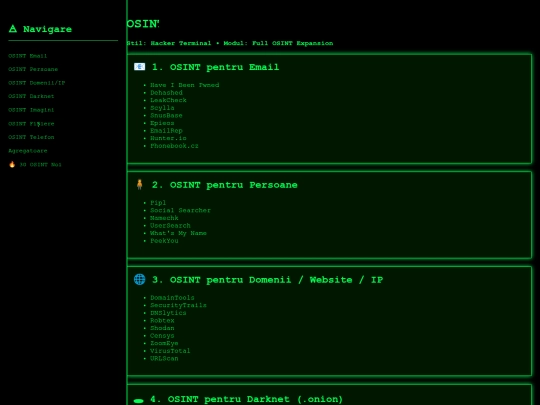Open the UserSearch link
The image size is (540, 405).
[170, 226]
